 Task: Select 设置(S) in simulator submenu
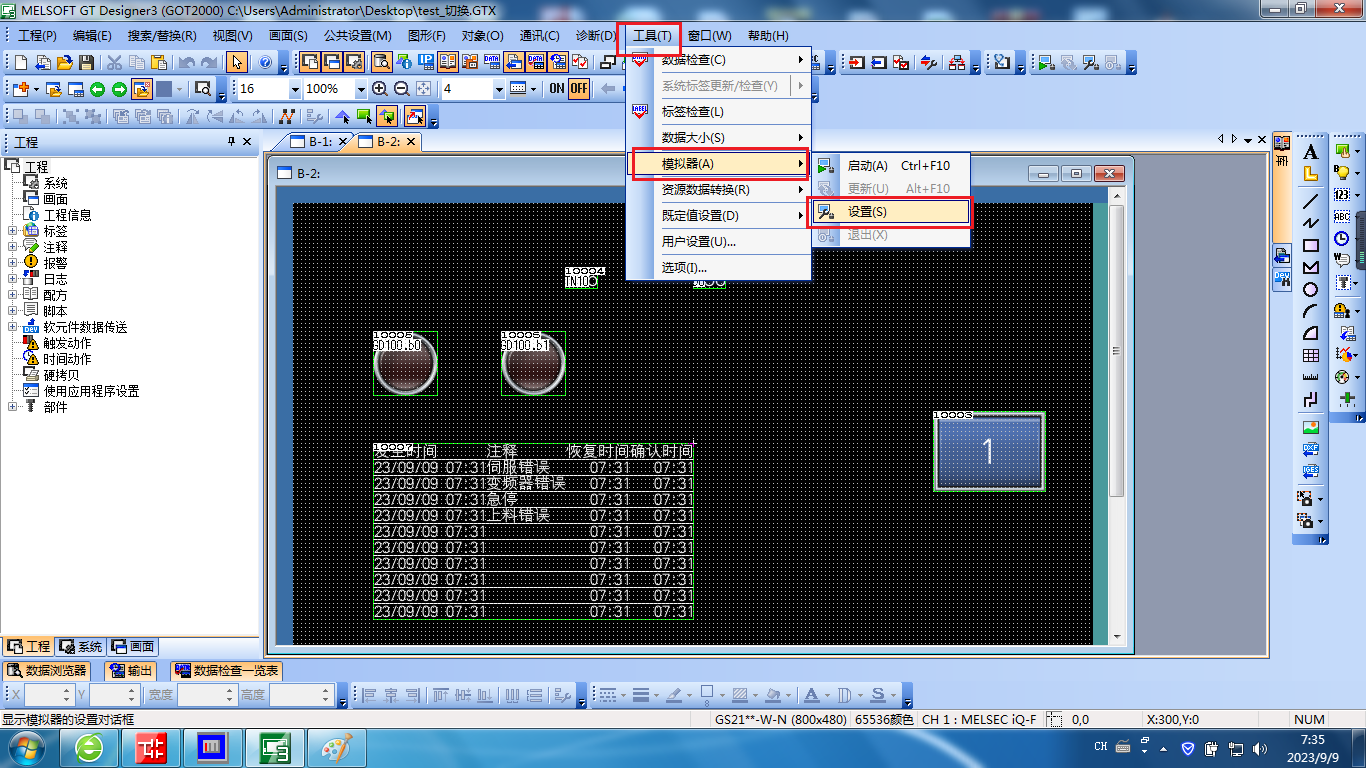888,212
